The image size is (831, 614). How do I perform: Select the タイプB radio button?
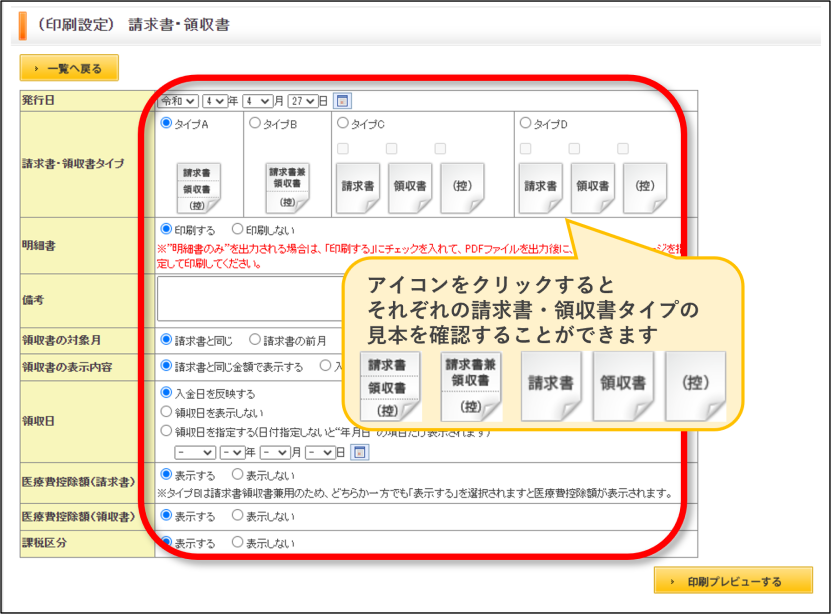pos(255,123)
